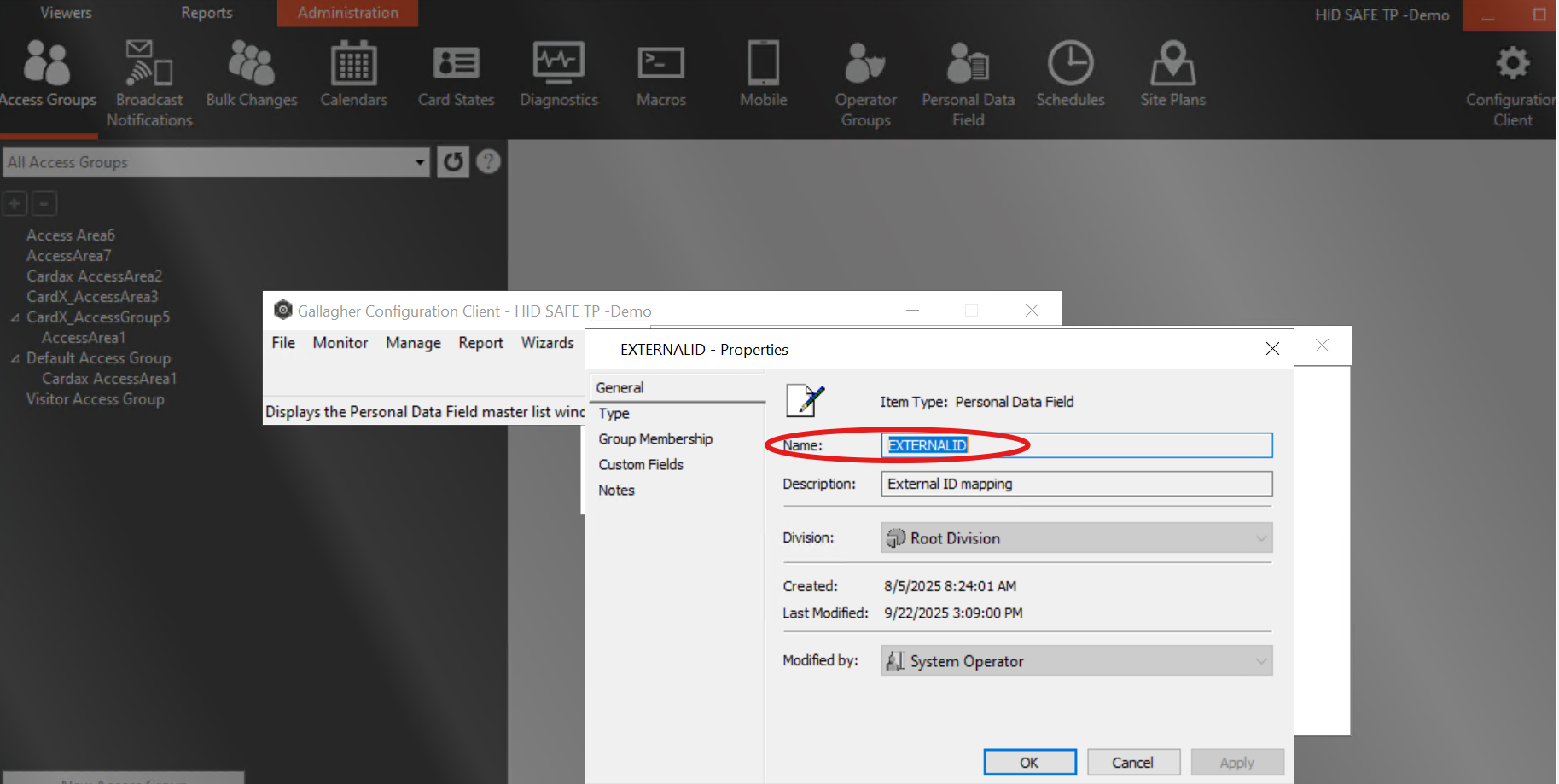Screen dimensions: 1559x784
Task: Open the All Access Groups dropdown
Action: pyautogui.click(x=420, y=162)
